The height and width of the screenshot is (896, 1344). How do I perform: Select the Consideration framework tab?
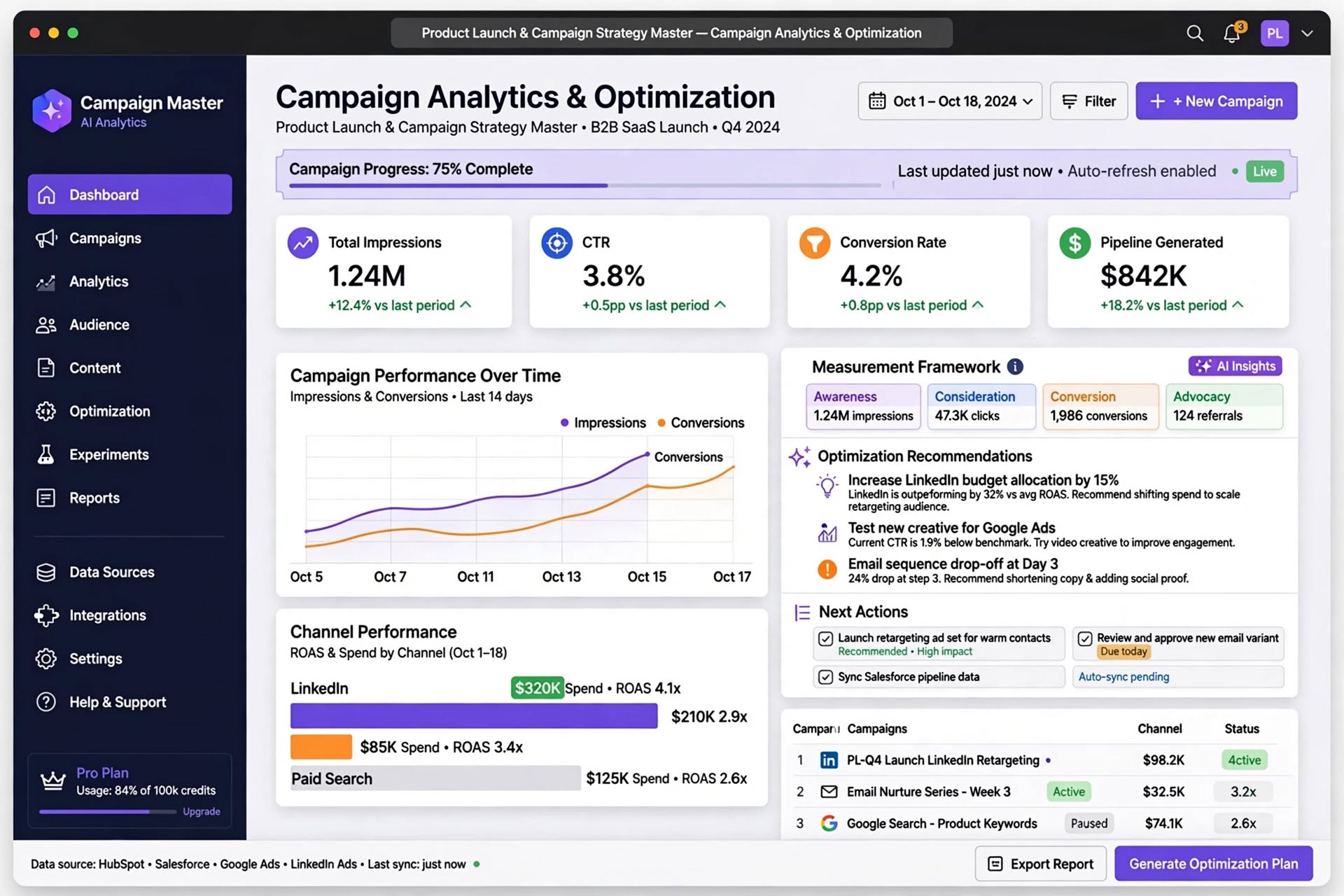pos(981,406)
